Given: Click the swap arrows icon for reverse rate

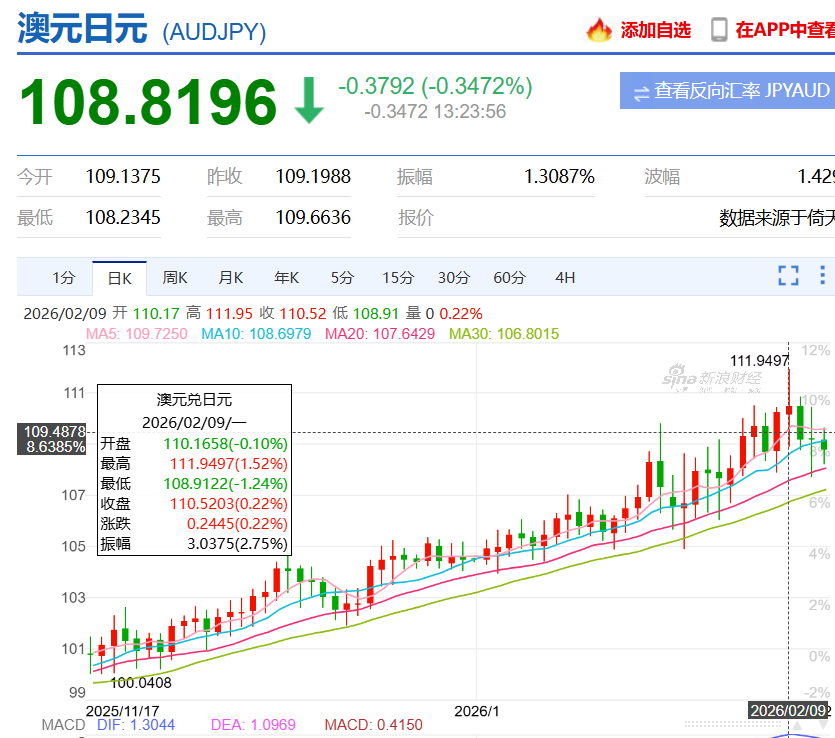Looking at the screenshot, I should (x=640, y=92).
